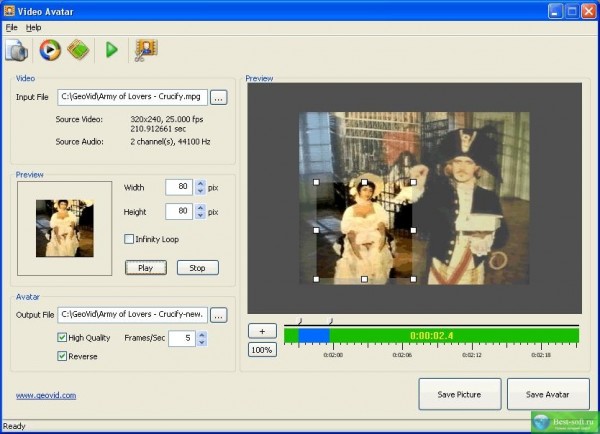
Task: Open the www.geovid.com link
Action: [x=46, y=395]
